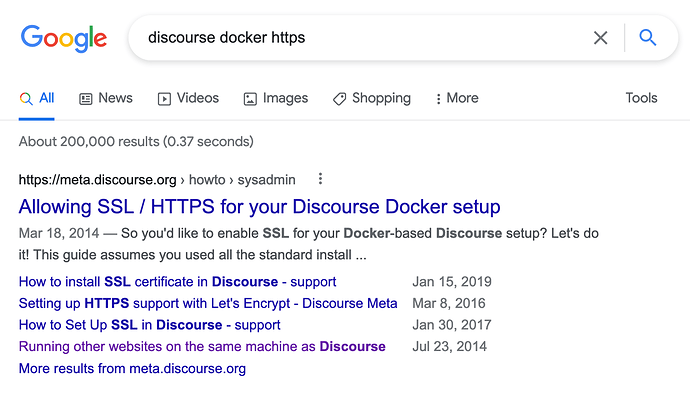Open 'How to install SSL certificate in Discourse' link

177,282
